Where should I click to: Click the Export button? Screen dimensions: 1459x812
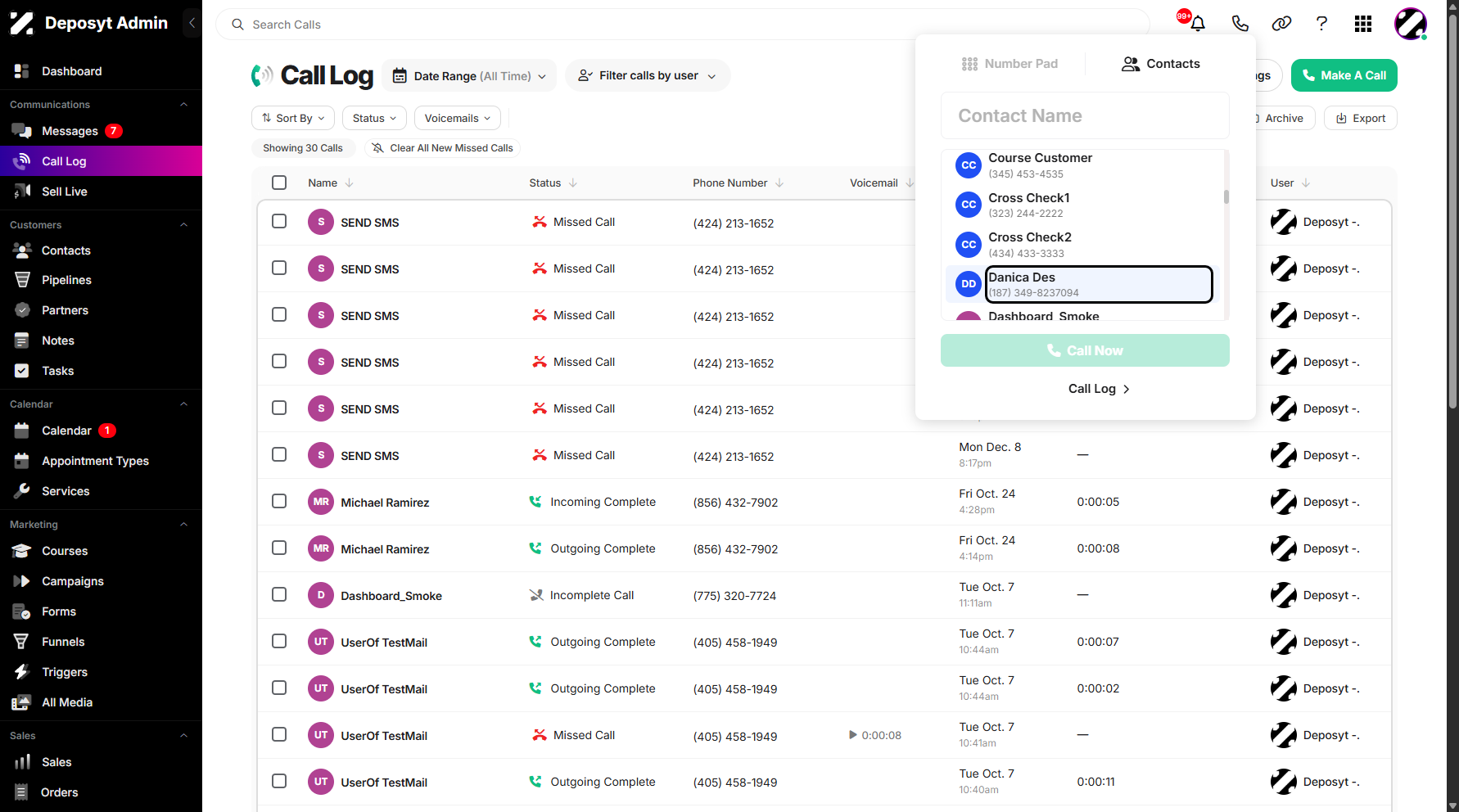click(x=1361, y=118)
